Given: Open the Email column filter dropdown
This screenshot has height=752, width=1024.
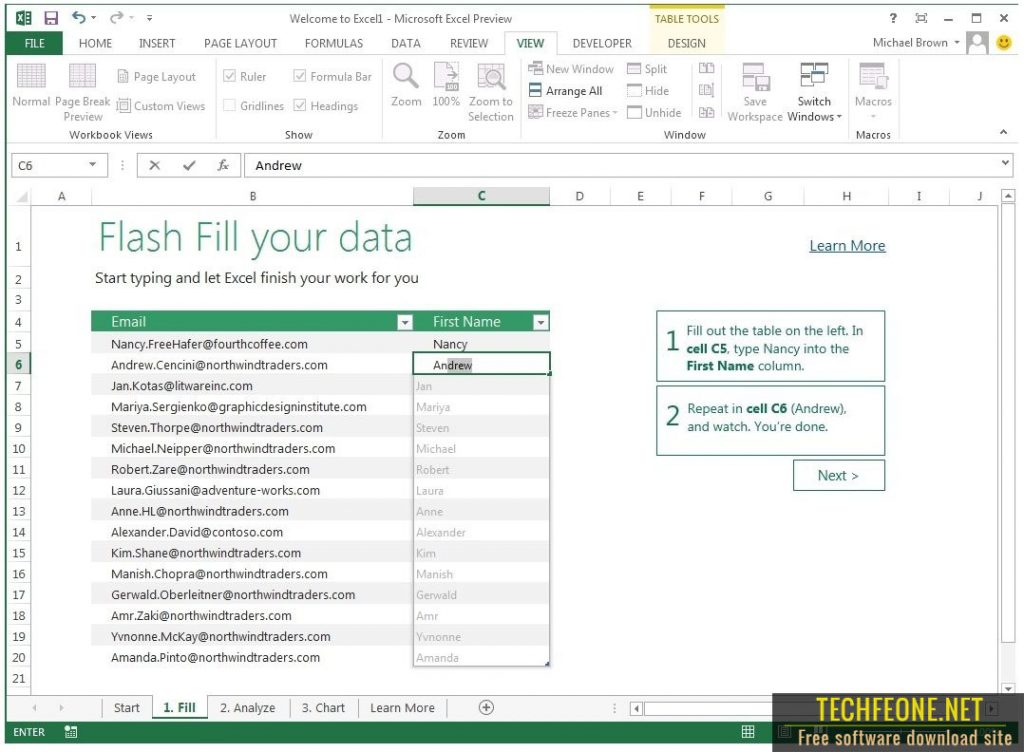Looking at the screenshot, I should 405,322.
